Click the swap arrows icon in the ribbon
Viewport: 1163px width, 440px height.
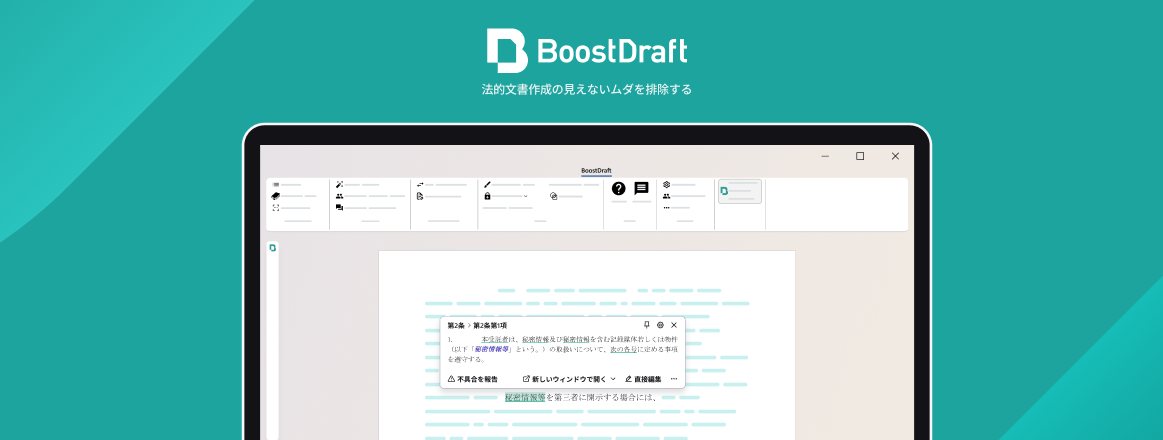click(x=420, y=185)
